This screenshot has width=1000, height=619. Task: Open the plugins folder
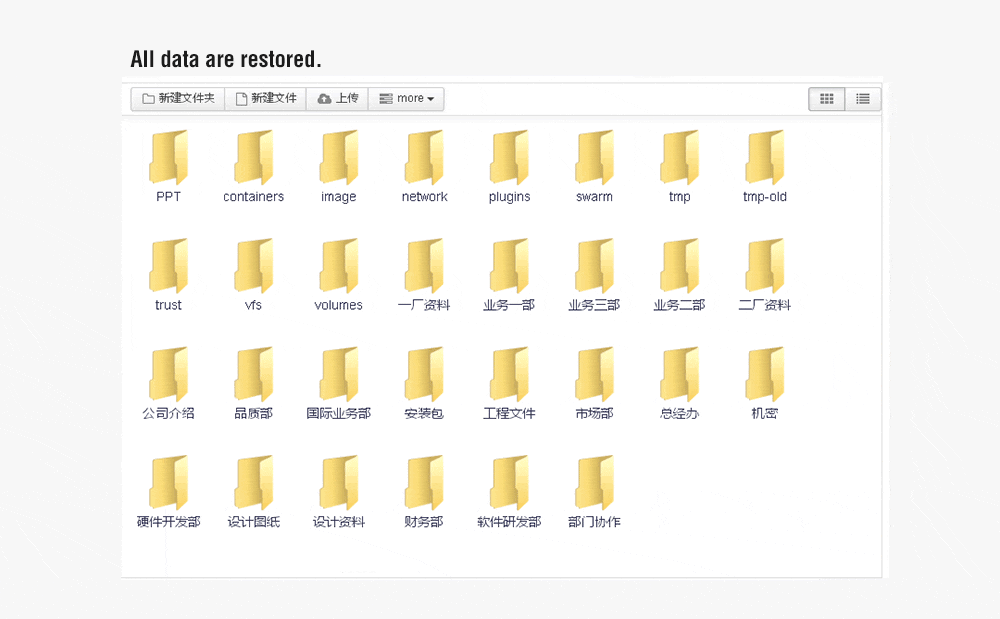[509, 158]
